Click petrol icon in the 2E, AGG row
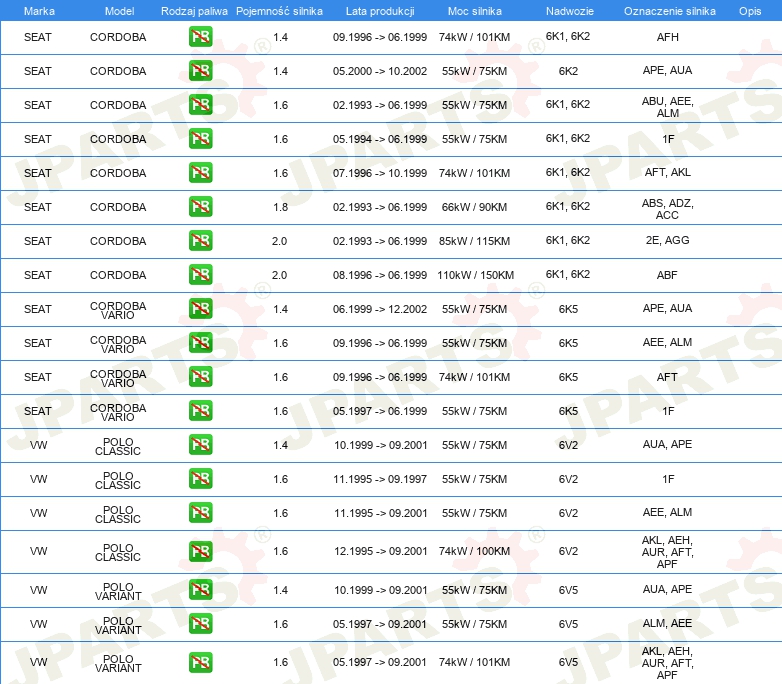Screen dimensions: 782x684 pyautogui.click(x=200, y=240)
